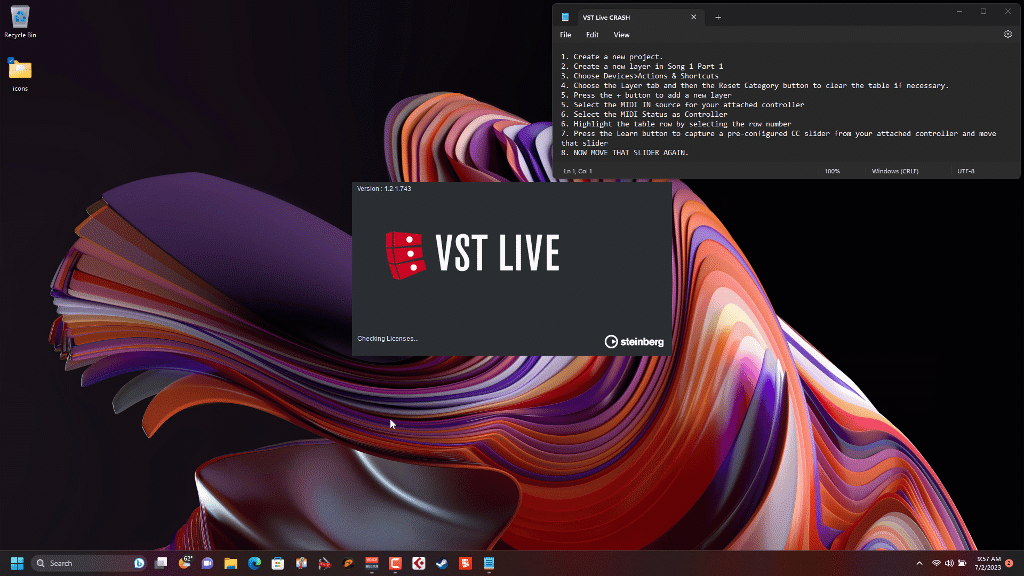Image resolution: width=1024 pixels, height=576 pixels.
Task: Open Notepad settings with the gear icon
Action: point(1008,34)
